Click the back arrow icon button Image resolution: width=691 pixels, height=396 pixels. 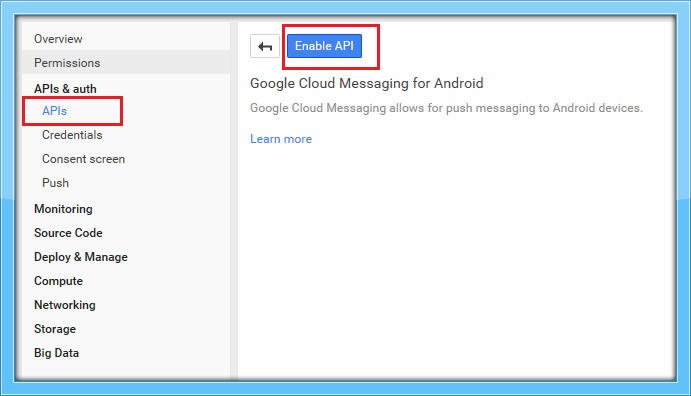coord(265,46)
